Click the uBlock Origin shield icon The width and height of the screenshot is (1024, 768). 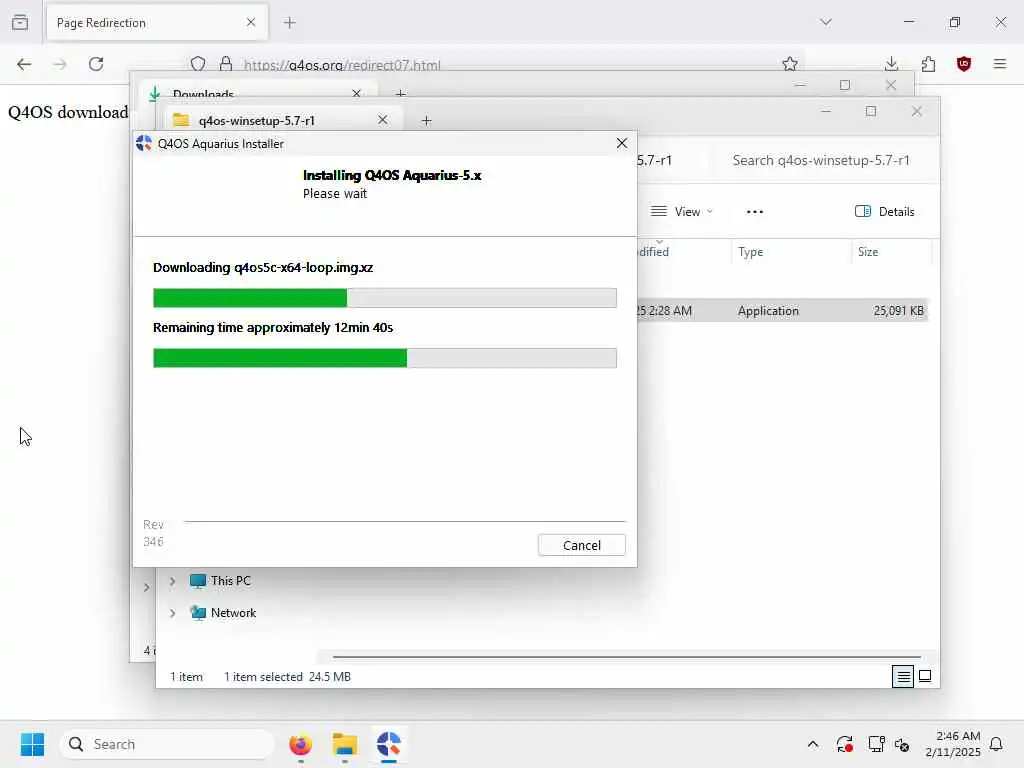(x=964, y=64)
